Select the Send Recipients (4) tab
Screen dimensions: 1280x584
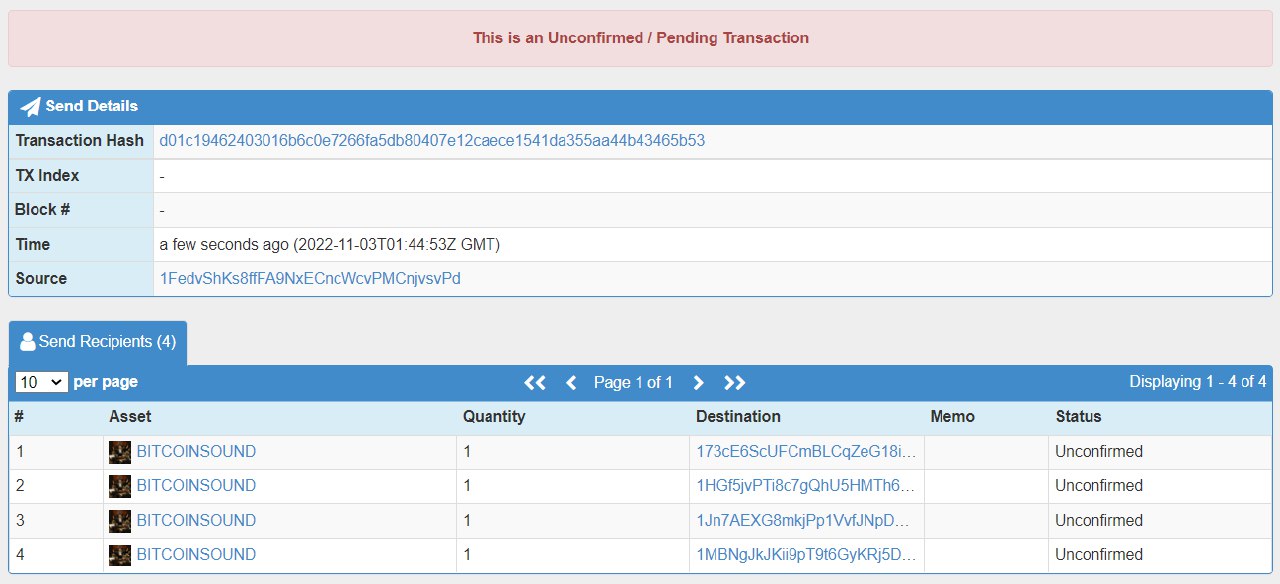click(98, 342)
